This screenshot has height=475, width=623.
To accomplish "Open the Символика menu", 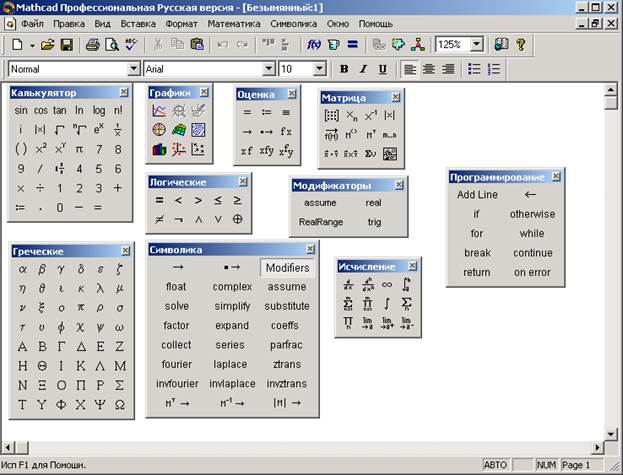I will [294, 24].
